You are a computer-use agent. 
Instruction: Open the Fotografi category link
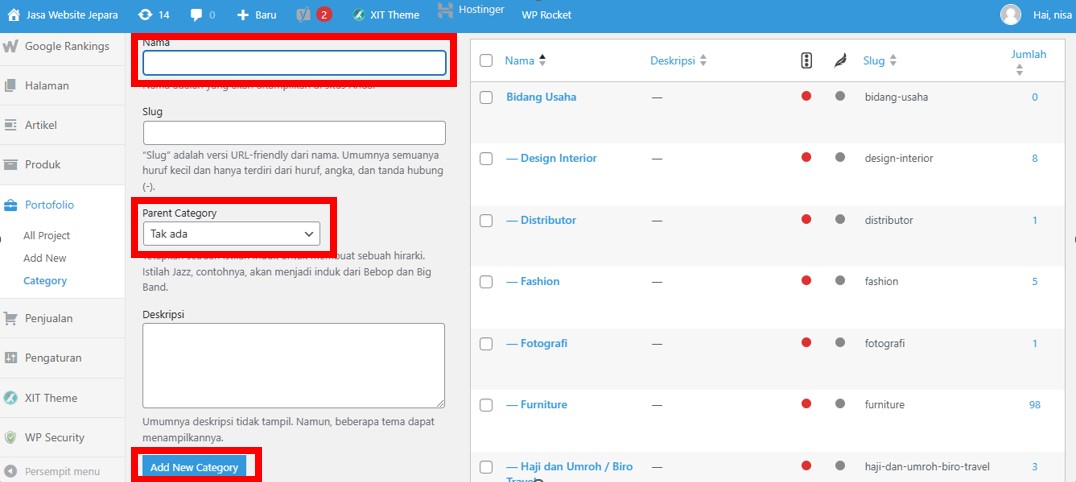(537, 343)
